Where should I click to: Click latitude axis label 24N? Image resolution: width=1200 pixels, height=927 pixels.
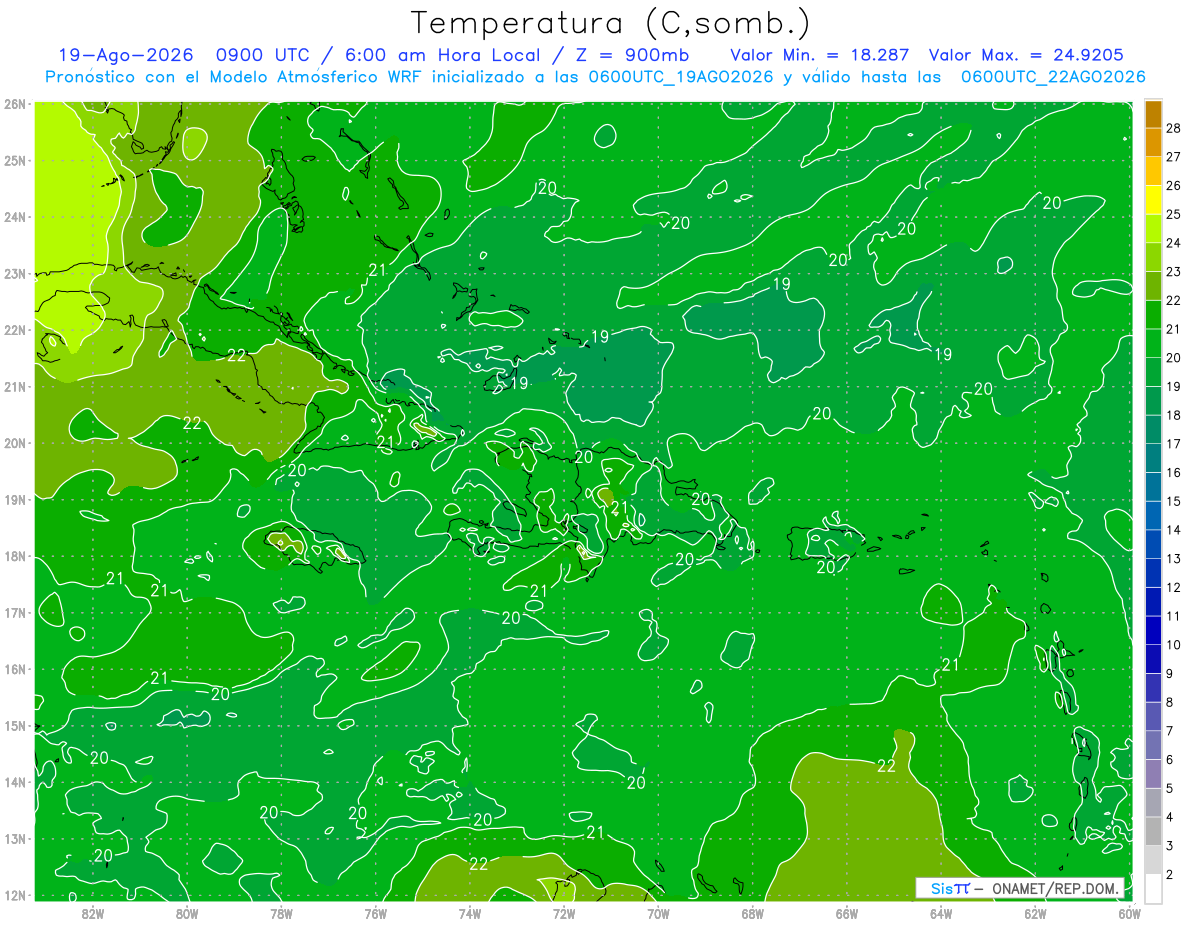point(15,217)
